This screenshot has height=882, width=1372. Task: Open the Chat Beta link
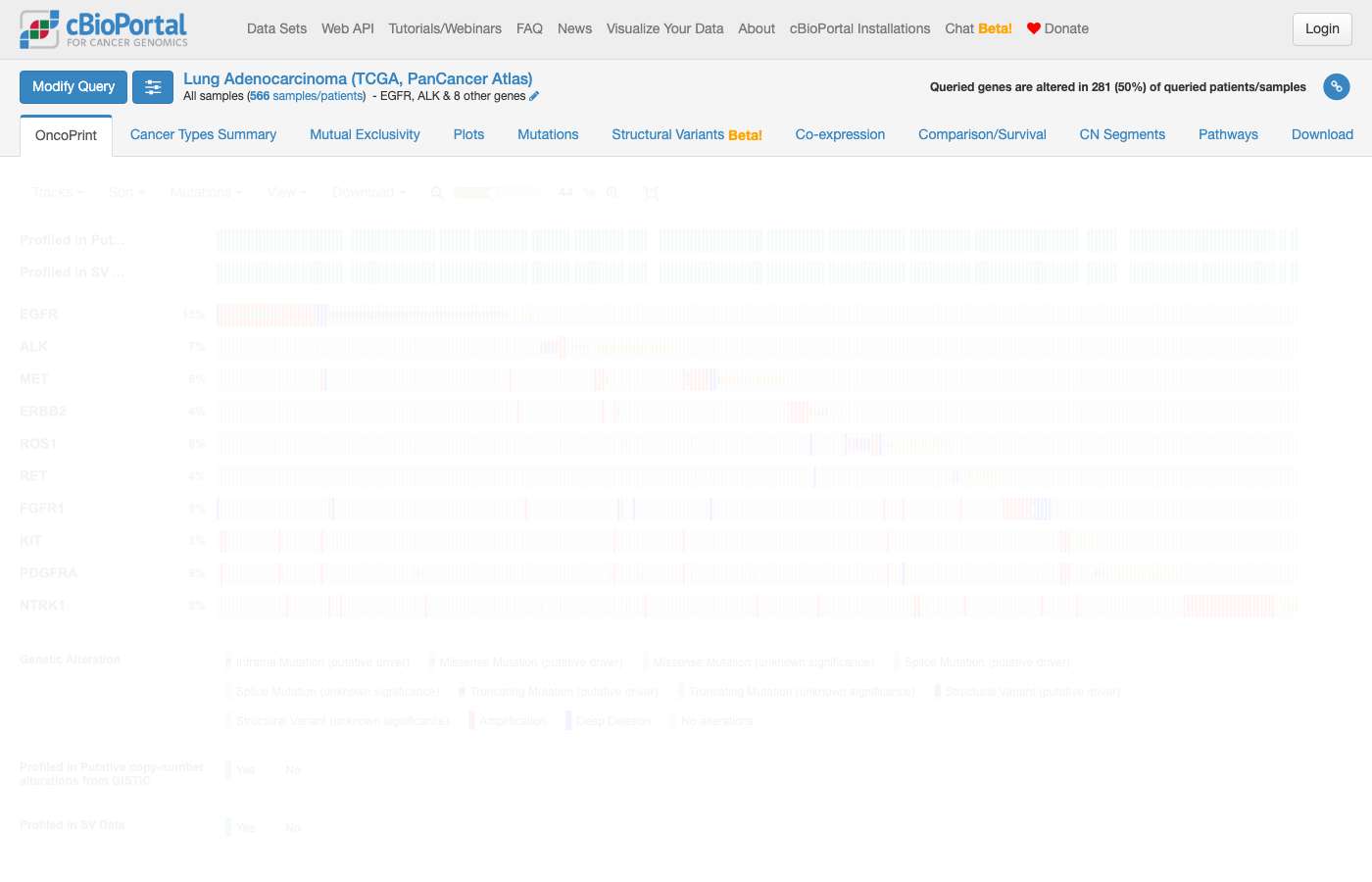[978, 28]
